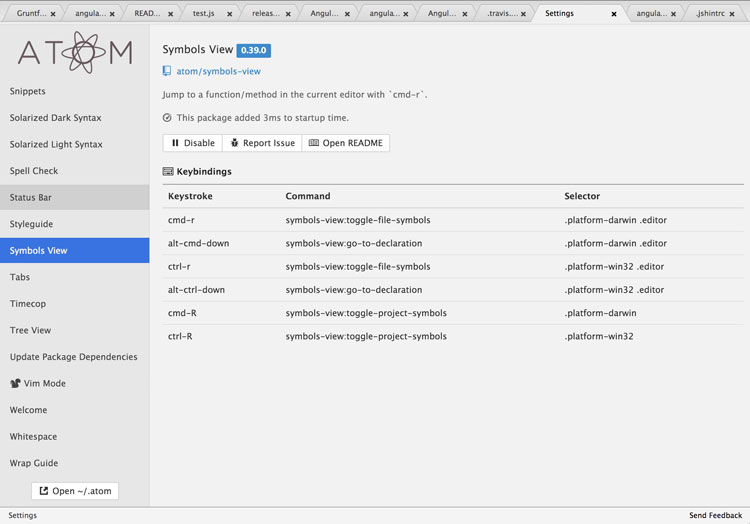Image resolution: width=750 pixels, height=524 pixels.
Task: Select Snippets in the sidebar
Action: click(x=75, y=91)
